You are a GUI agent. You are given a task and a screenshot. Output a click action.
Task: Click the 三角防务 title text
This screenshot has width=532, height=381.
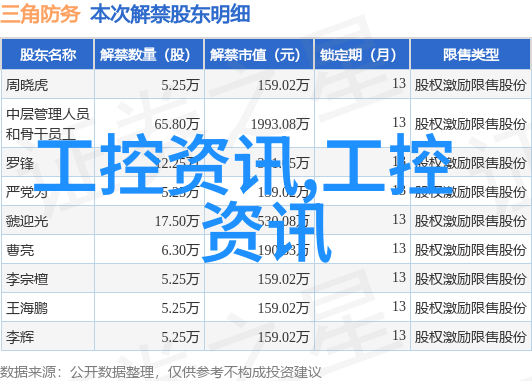pos(40,14)
